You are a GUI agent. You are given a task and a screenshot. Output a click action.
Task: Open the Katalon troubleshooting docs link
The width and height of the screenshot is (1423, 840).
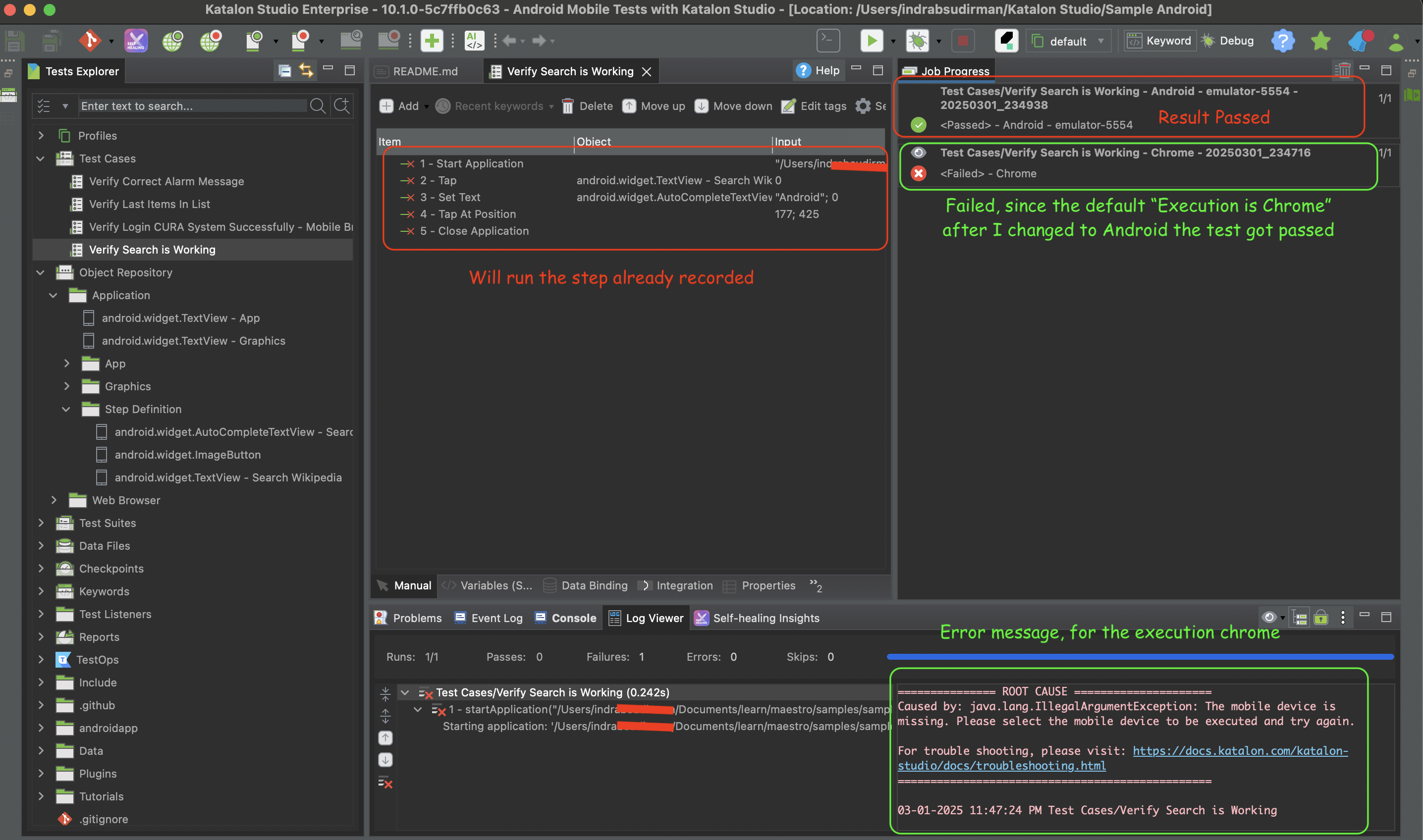(1240, 750)
